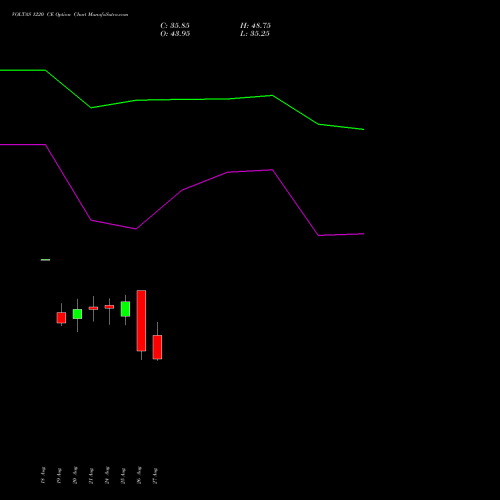500x500 pixels.
Task: Select the open value O: 43.95
Action: tap(175, 34)
